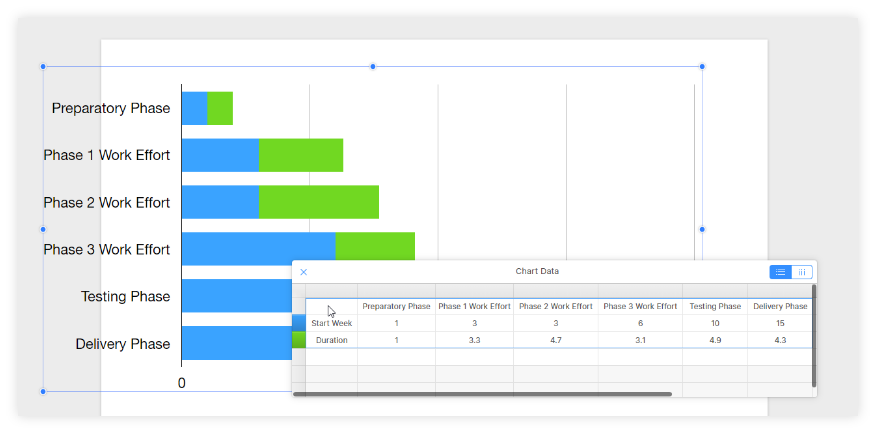The image size is (876, 434).
Task: Click Start Week cell for Testing Phase (10)
Action: coord(715,323)
